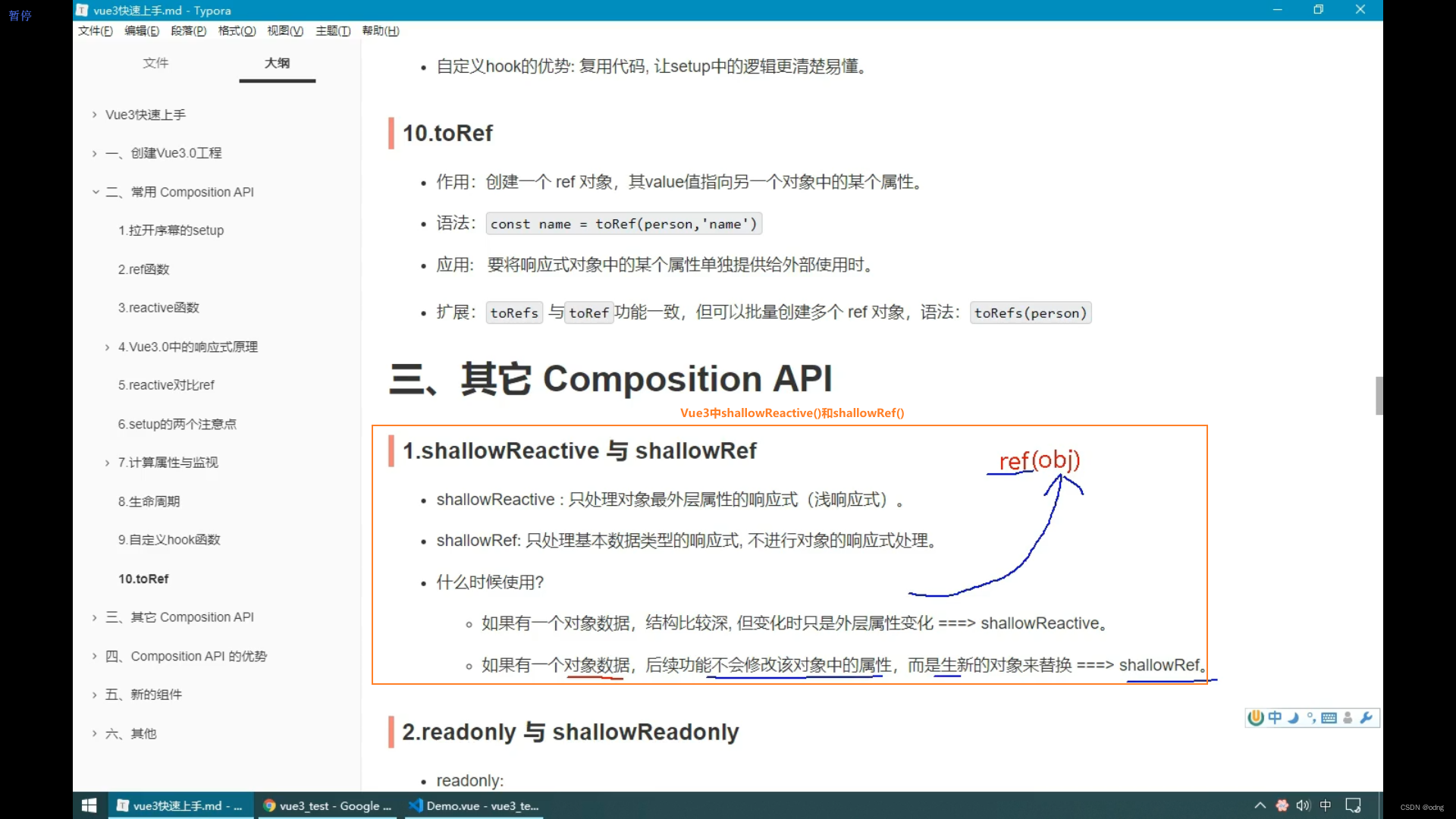
Task: Open the IME settings with the wrench icon
Action: tap(1366, 718)
